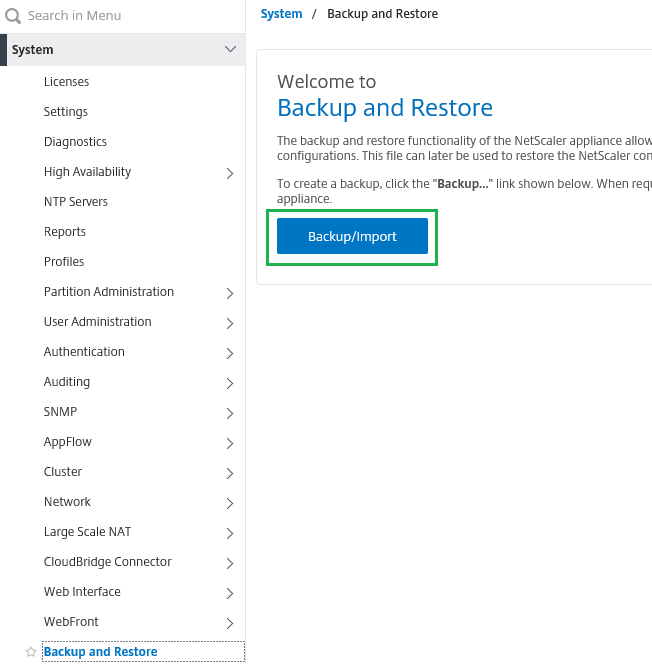Open Profiles from the sidebar
The image size is (652, 664).
pyautogui.click(x=64, y=262)
